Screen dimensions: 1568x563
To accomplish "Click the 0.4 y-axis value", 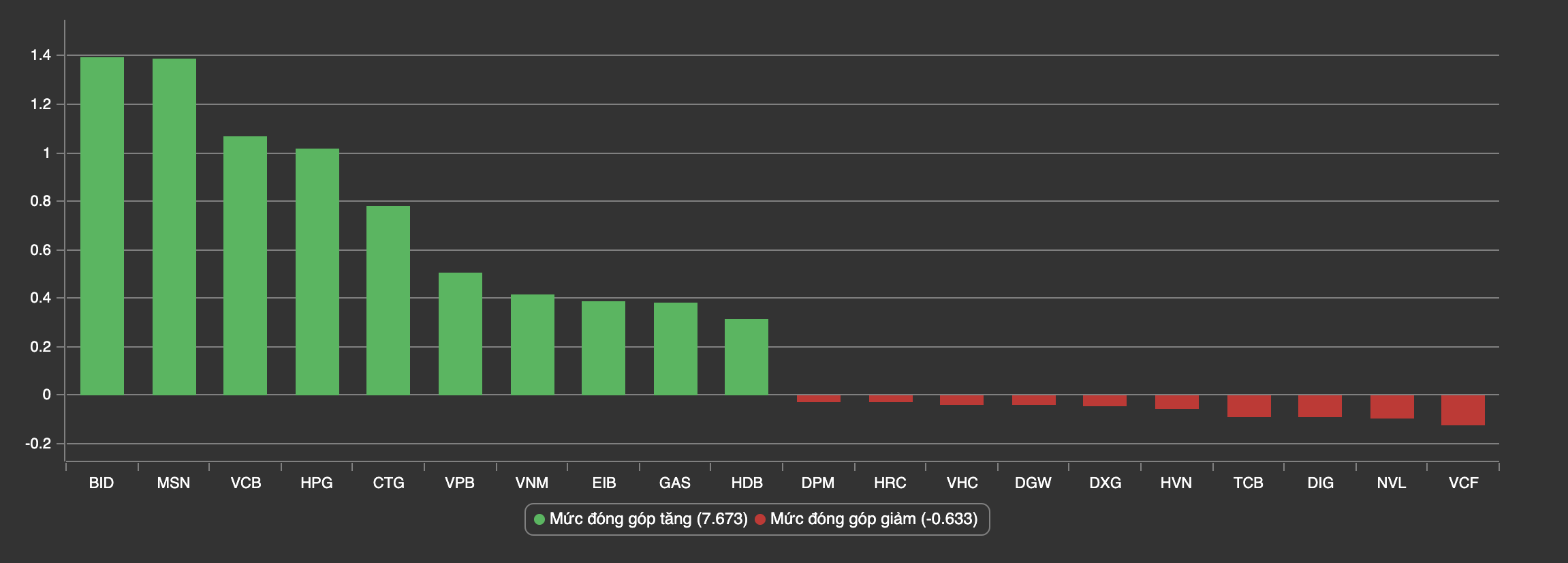I will (41, 298).
